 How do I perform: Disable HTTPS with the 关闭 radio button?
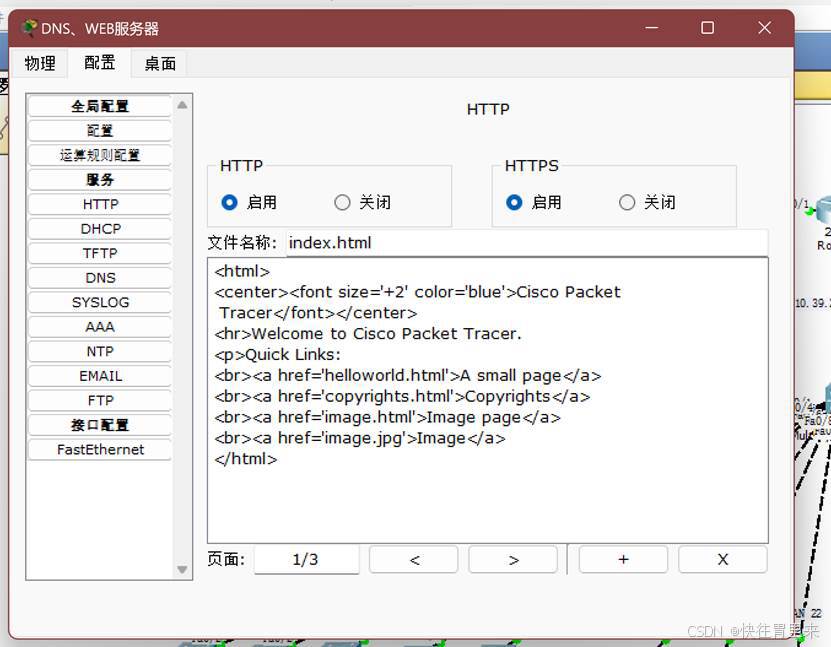[x=627, y=202]
